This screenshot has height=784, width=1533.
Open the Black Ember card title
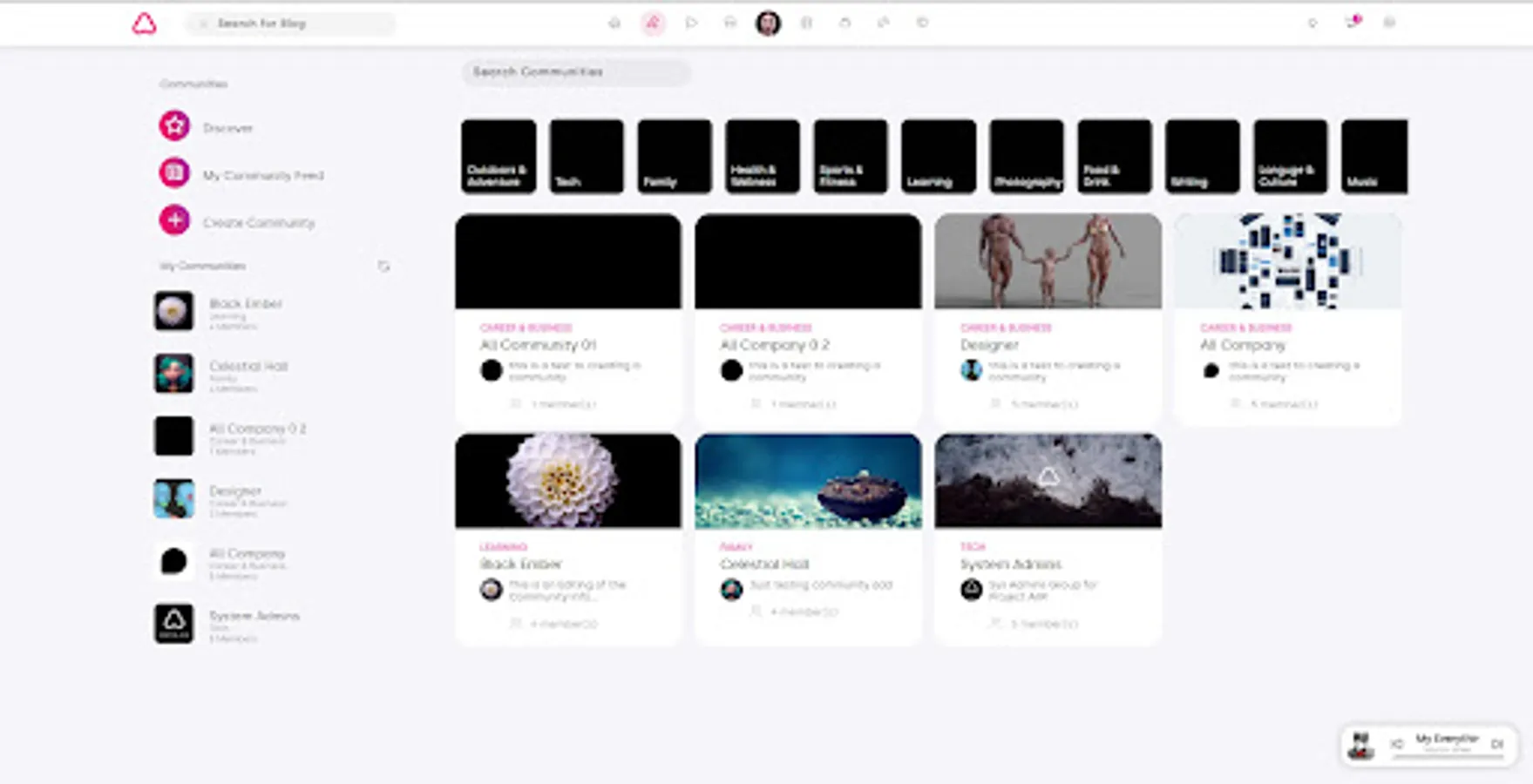coord(521,564)
